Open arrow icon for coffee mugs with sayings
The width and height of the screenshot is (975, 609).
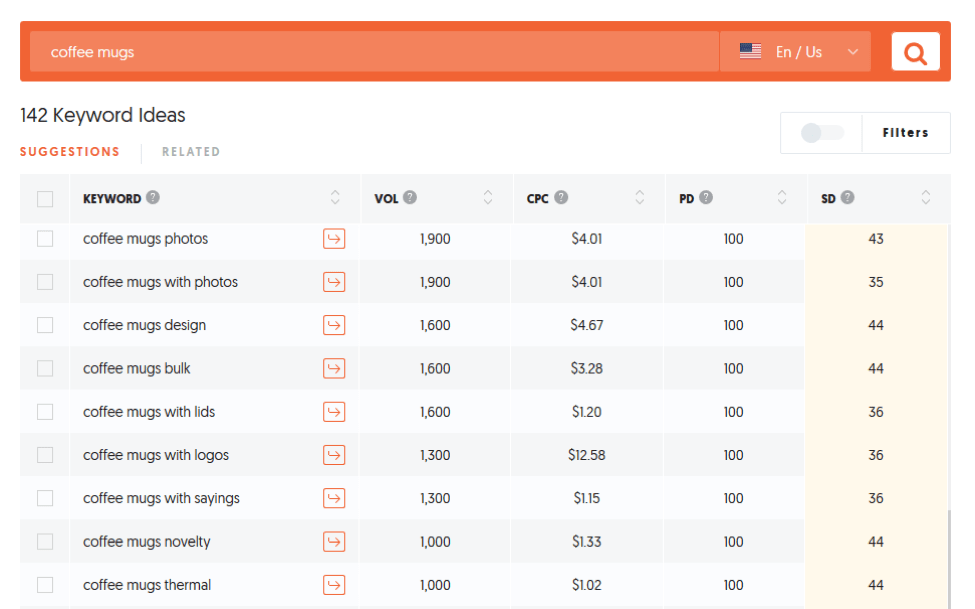coord(334,498)
